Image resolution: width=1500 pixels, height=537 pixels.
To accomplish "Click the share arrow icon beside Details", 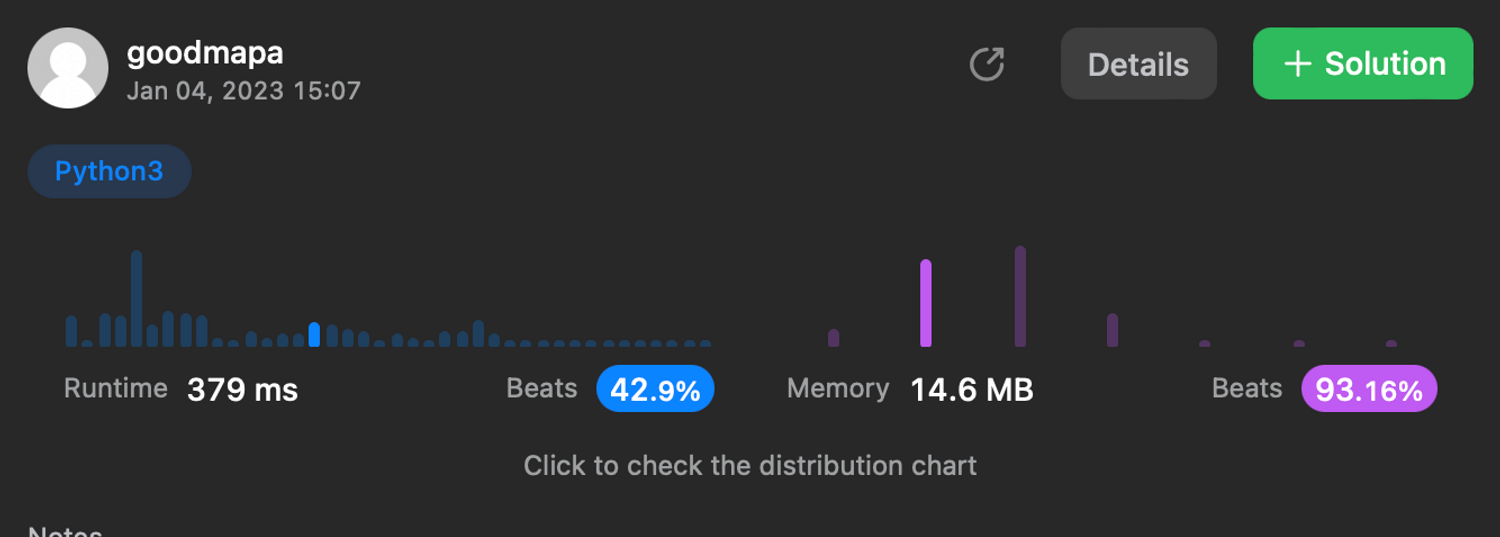I will tap(986, 64).
